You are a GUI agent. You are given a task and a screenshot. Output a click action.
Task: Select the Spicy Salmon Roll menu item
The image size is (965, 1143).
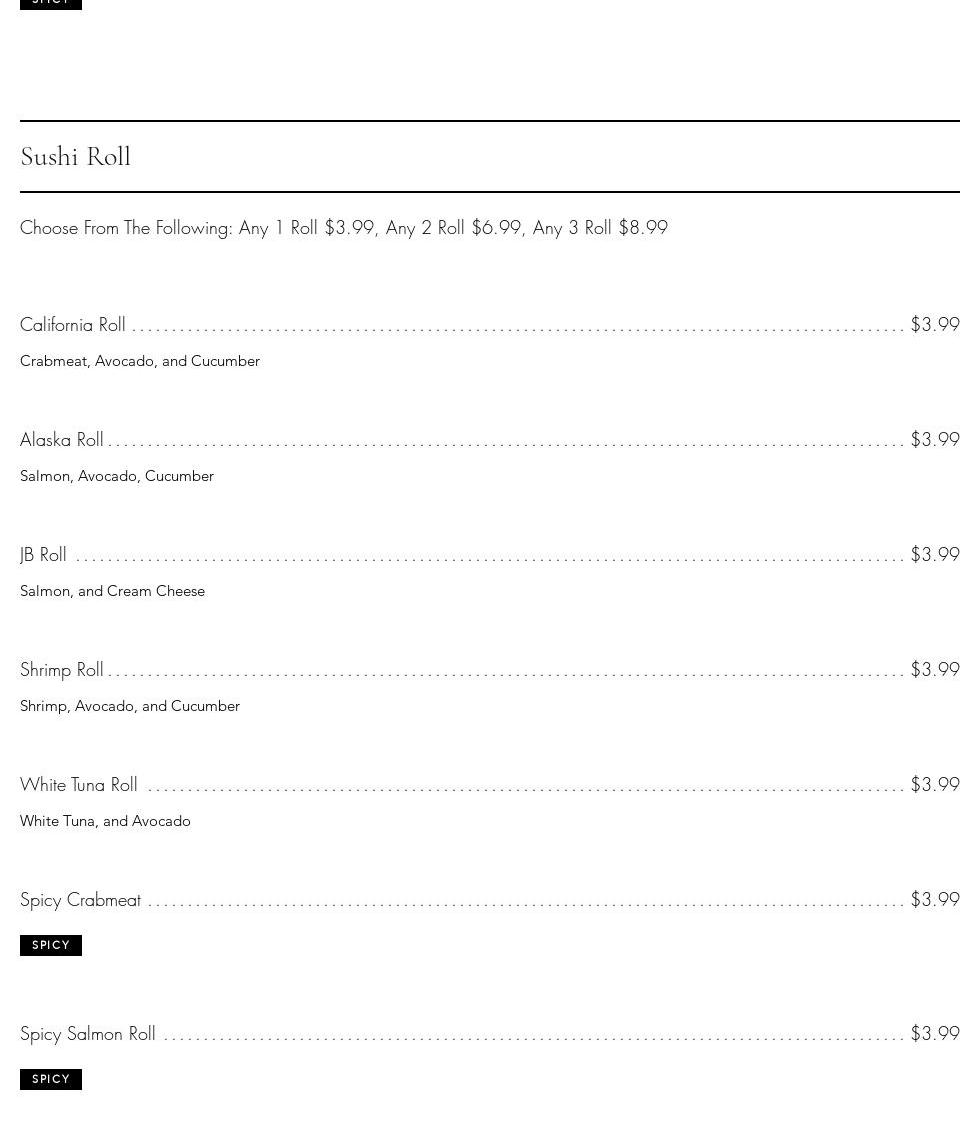[x=88, y=1034]
